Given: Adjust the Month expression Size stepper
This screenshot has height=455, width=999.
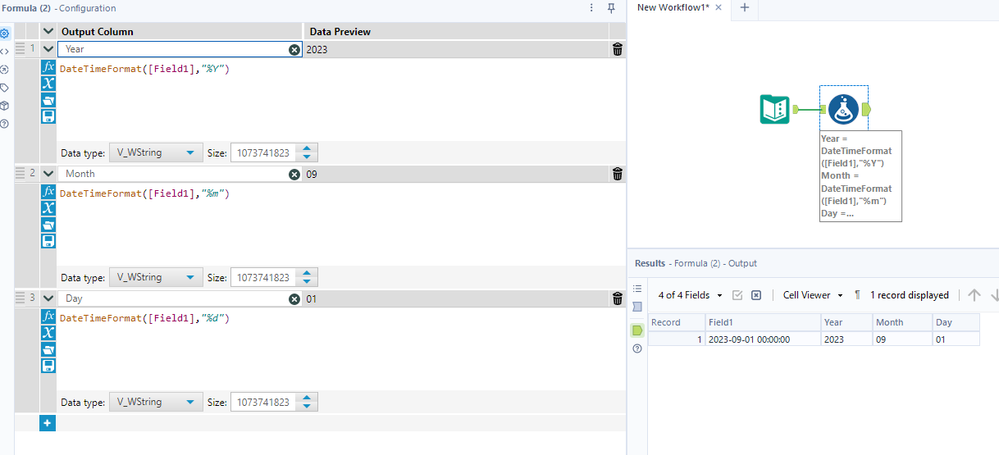Looking at the screenshot, I should click(x=307, y=278).
